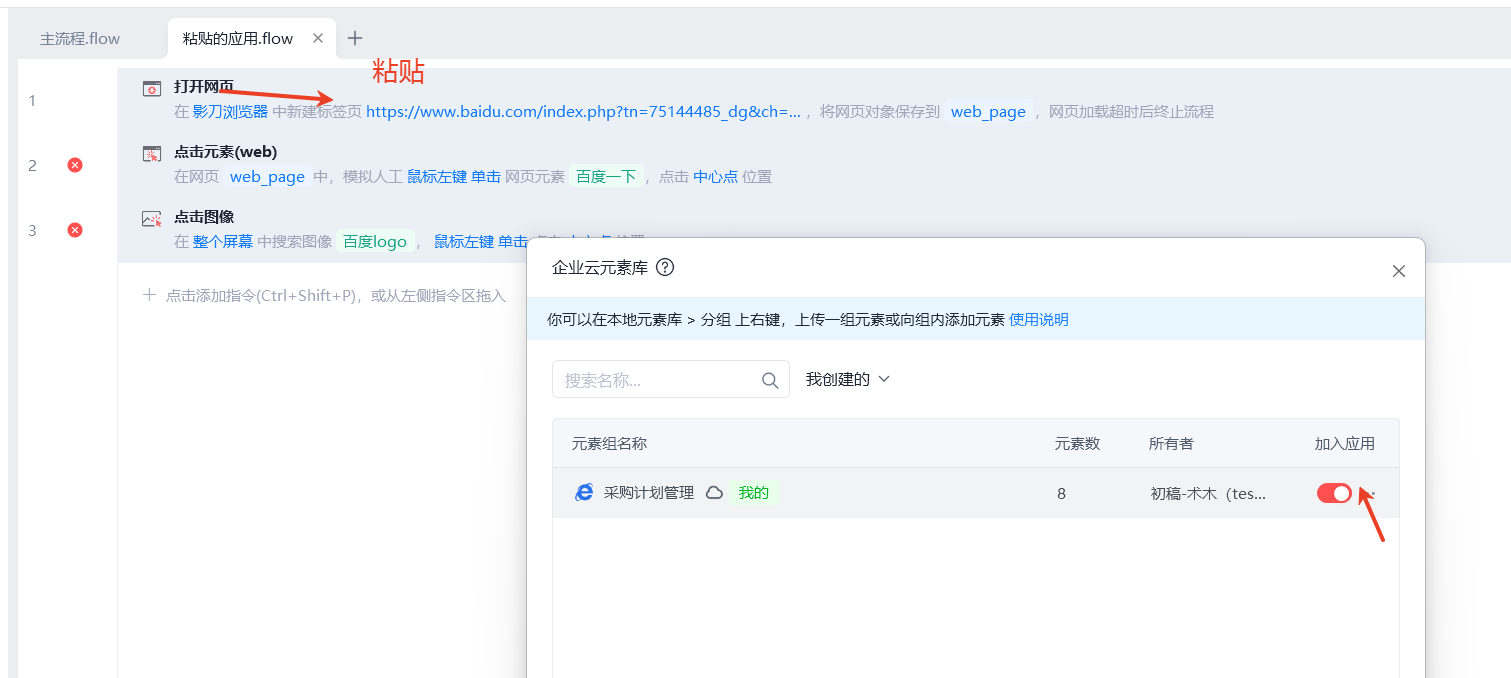Open more options for 采购计划管理 row
The image size is (1511, 678).
pyautogui.click(x=1373, y=493)
